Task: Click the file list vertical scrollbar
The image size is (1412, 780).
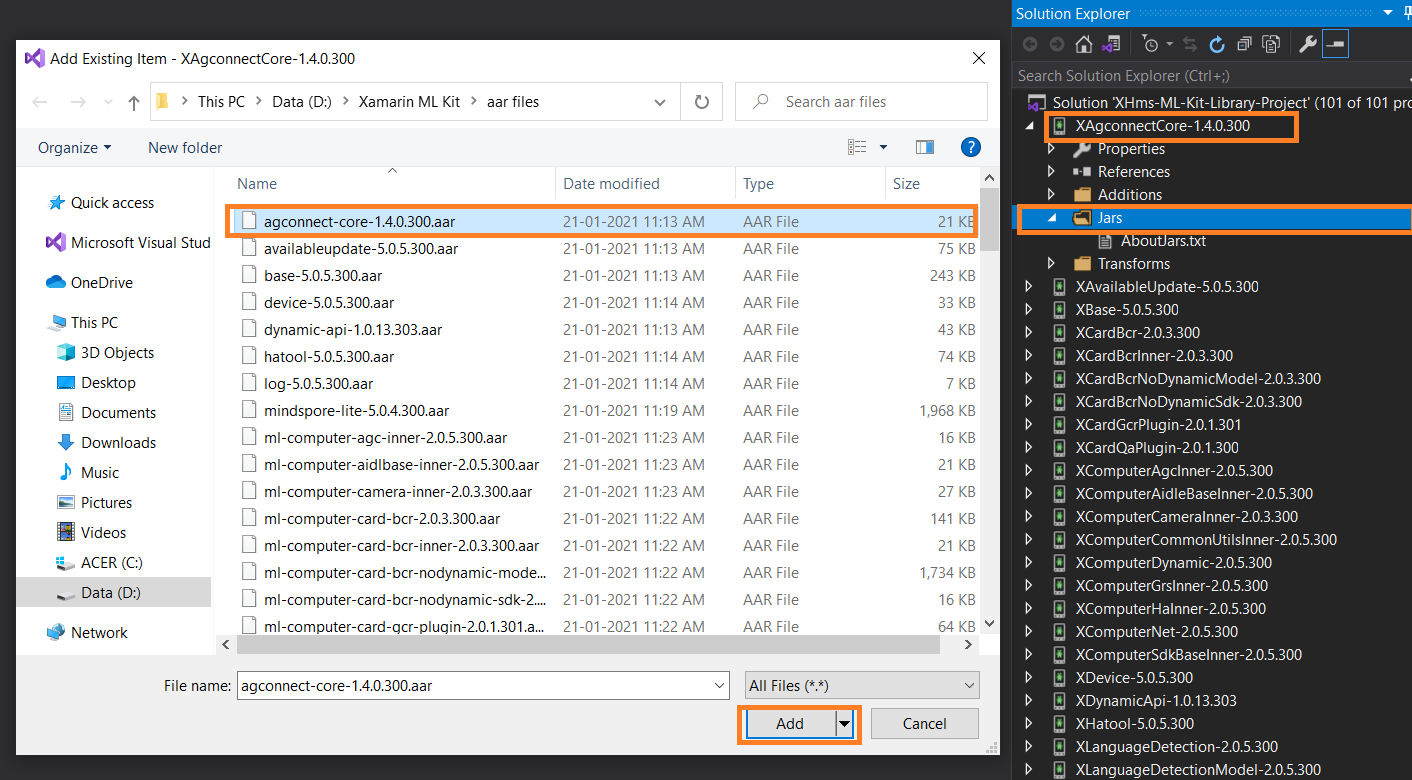Action: 989,400
